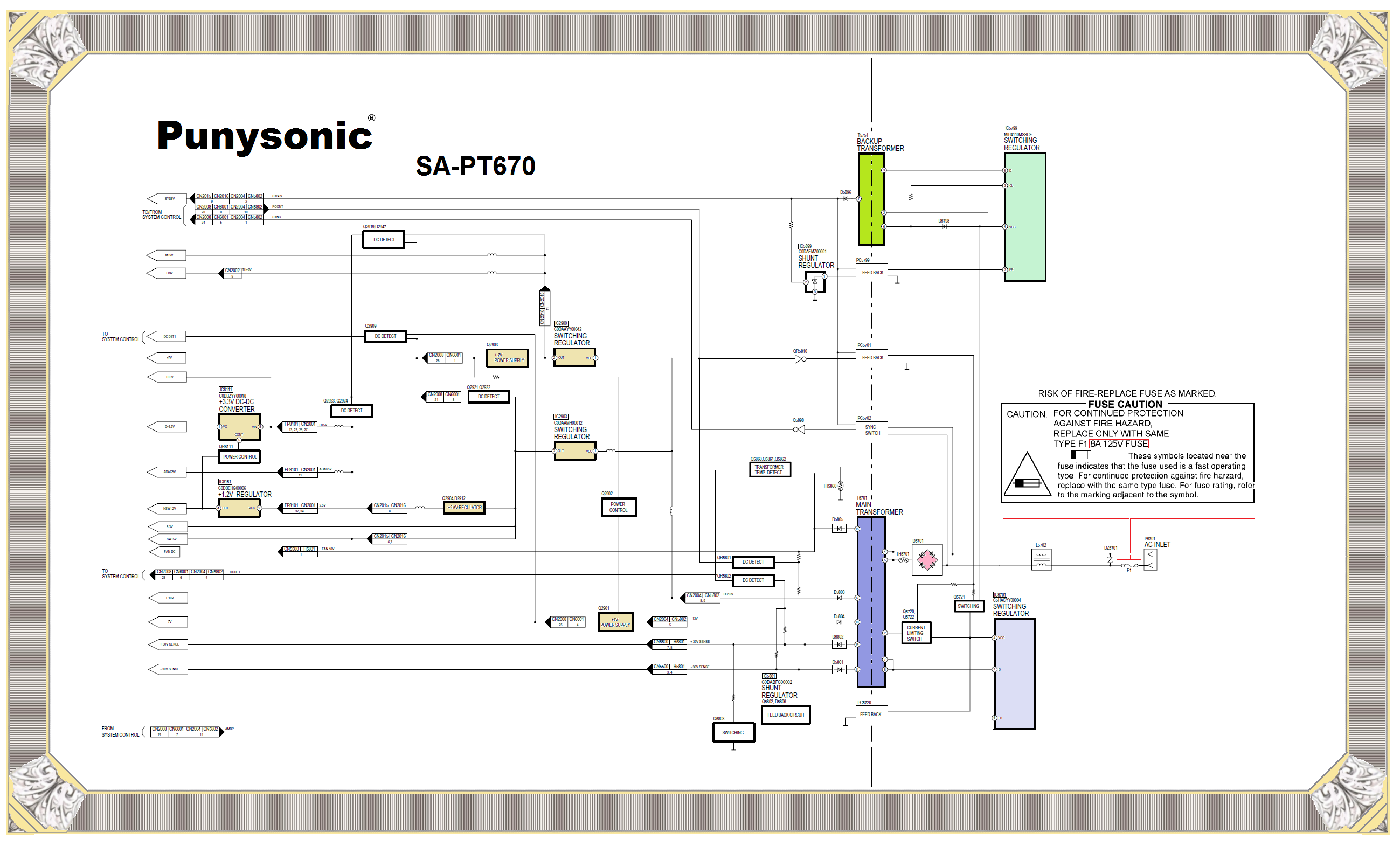The width and height of the screenshot is (1400, 846).
Task: Click the CURRENT LIMITING SWITCH block
Action: [x=916, y=634]
